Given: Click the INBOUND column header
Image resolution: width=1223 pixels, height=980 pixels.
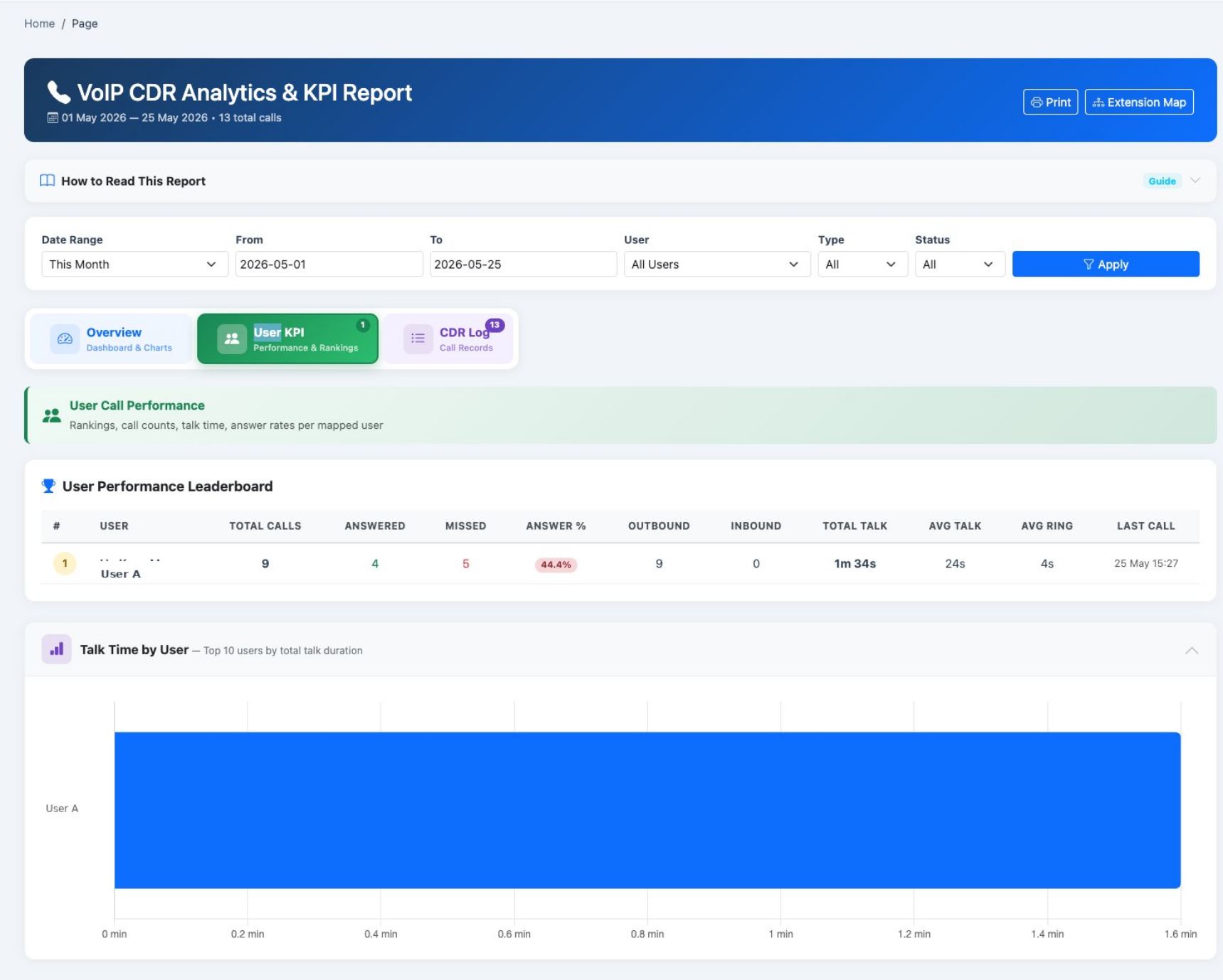Looking at the screenshot, I should [x=756, y=526].
